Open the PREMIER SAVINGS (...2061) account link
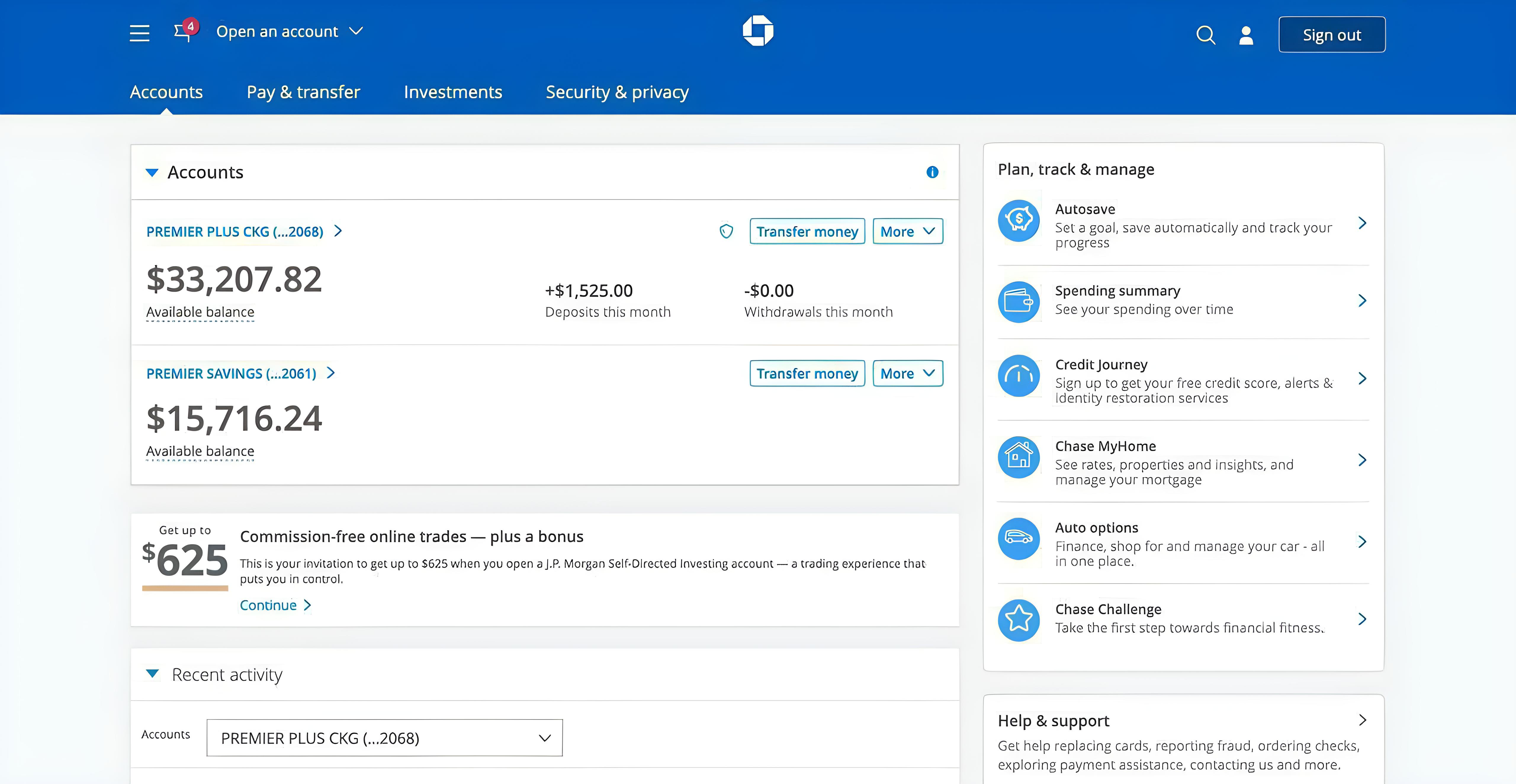 coord(231,373)
